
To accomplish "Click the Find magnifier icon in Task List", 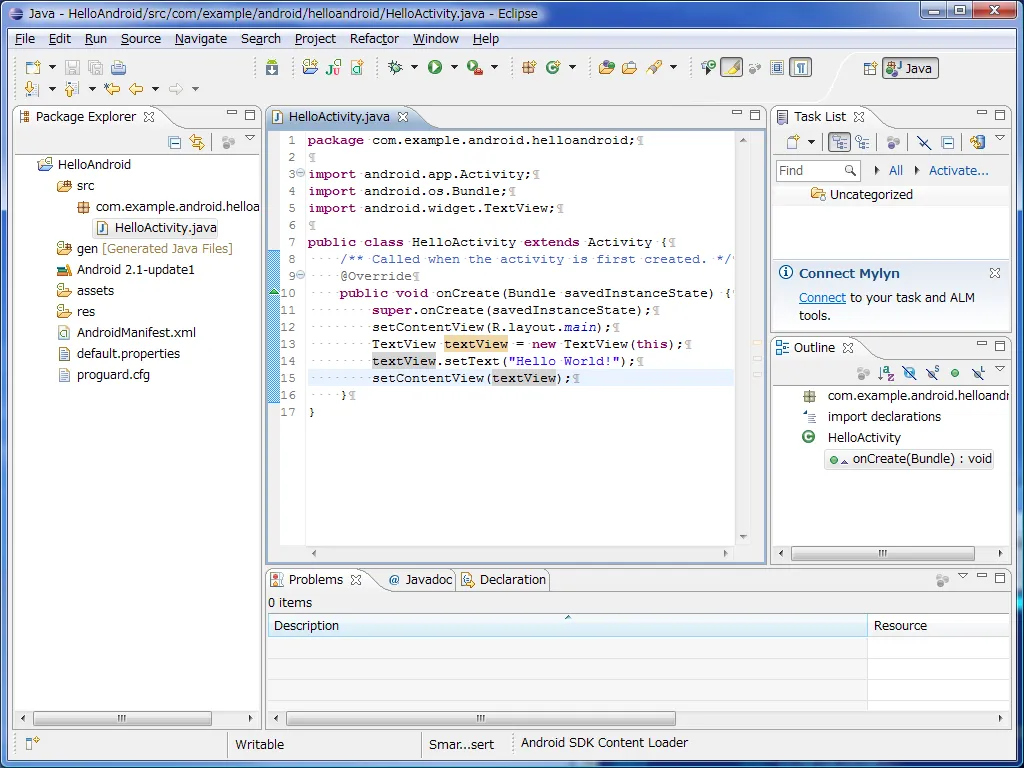I will coord(850,170).
